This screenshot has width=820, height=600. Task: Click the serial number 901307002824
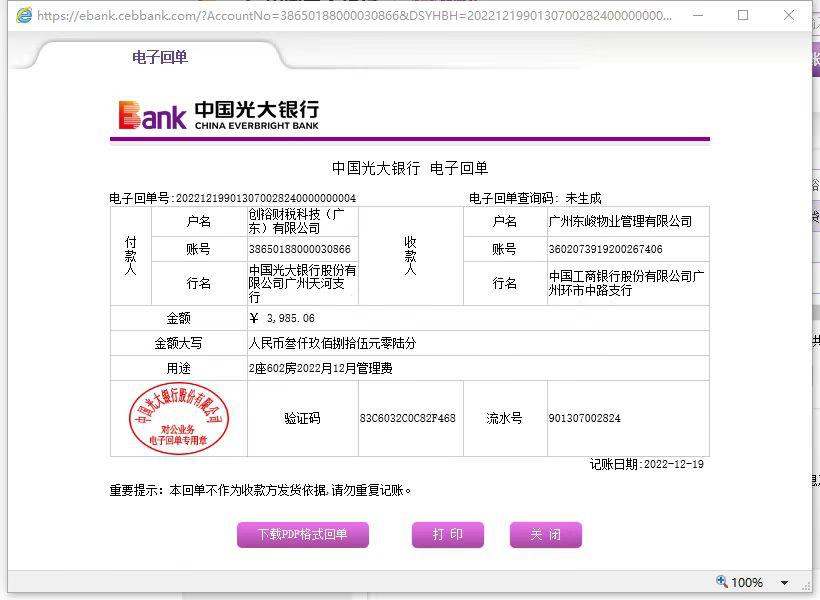click(584, 418)
